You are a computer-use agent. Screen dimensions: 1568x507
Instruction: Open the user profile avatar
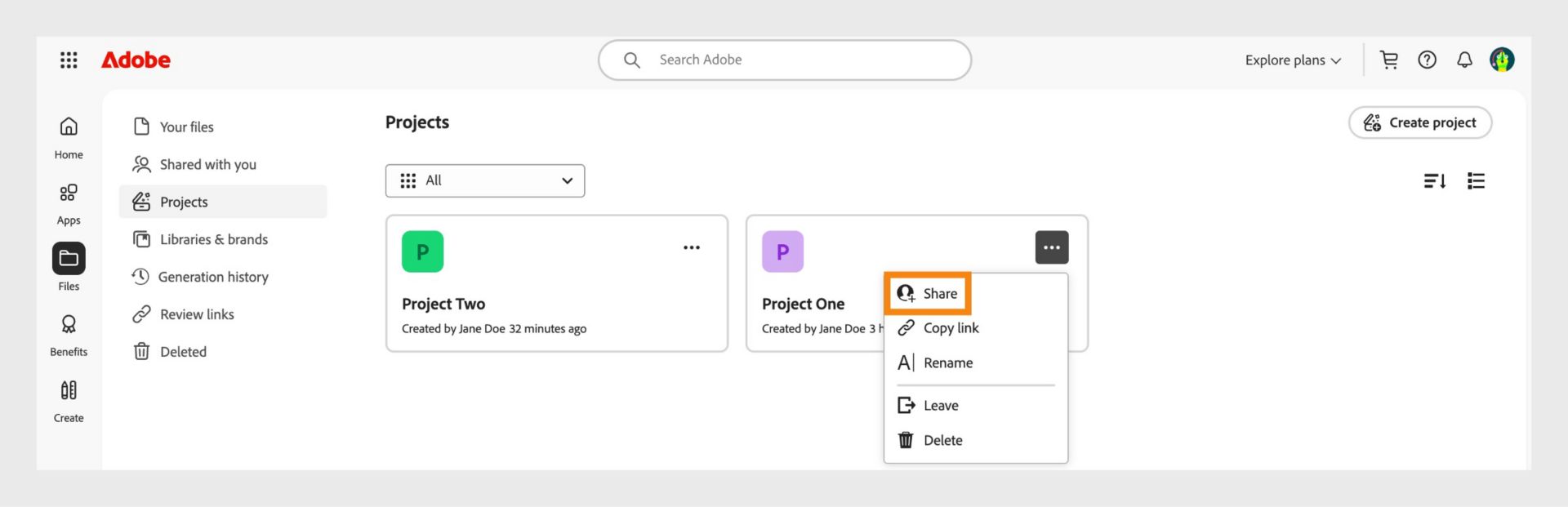click(1502, 60)
